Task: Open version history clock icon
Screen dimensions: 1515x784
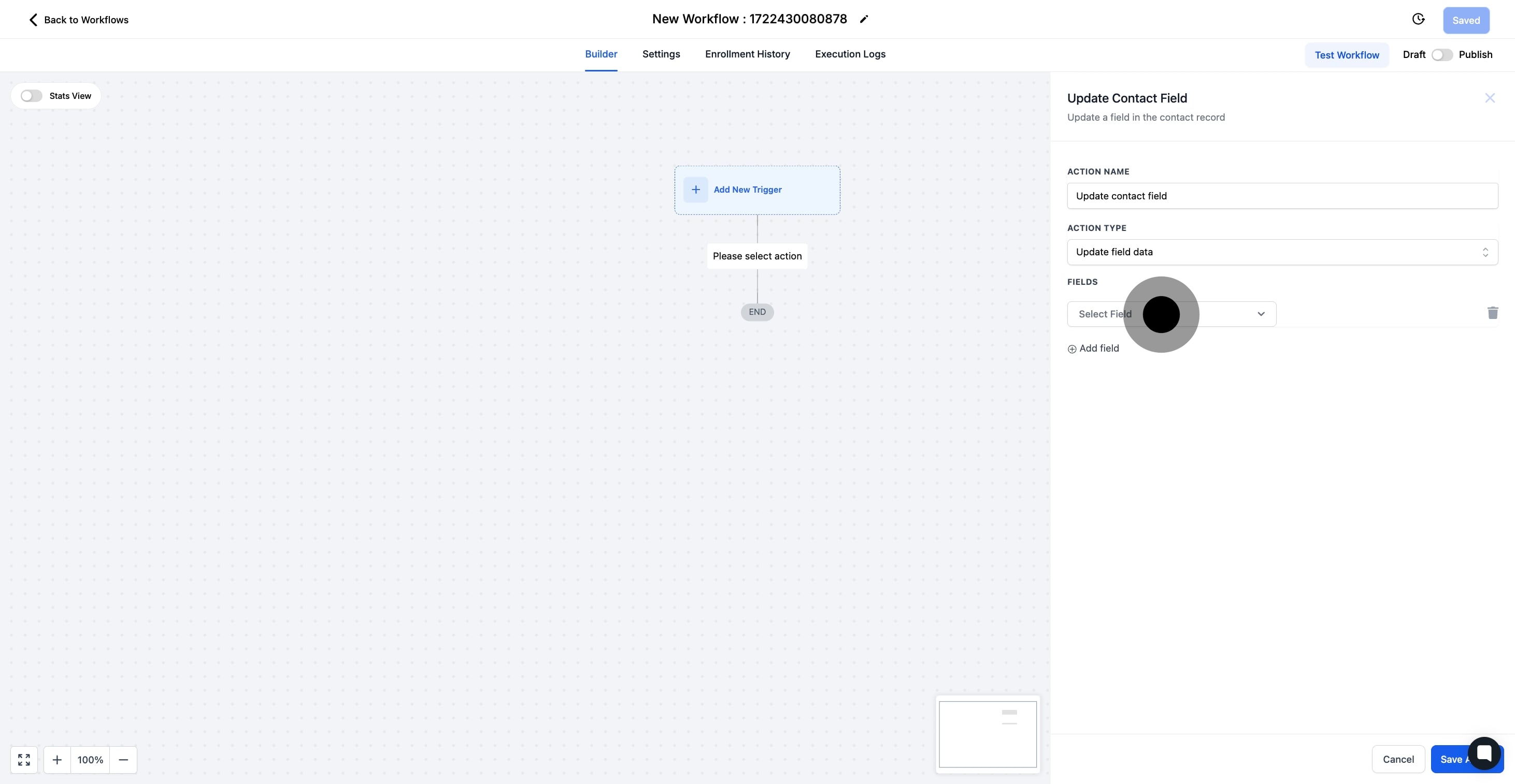Action: [1418, 19]
